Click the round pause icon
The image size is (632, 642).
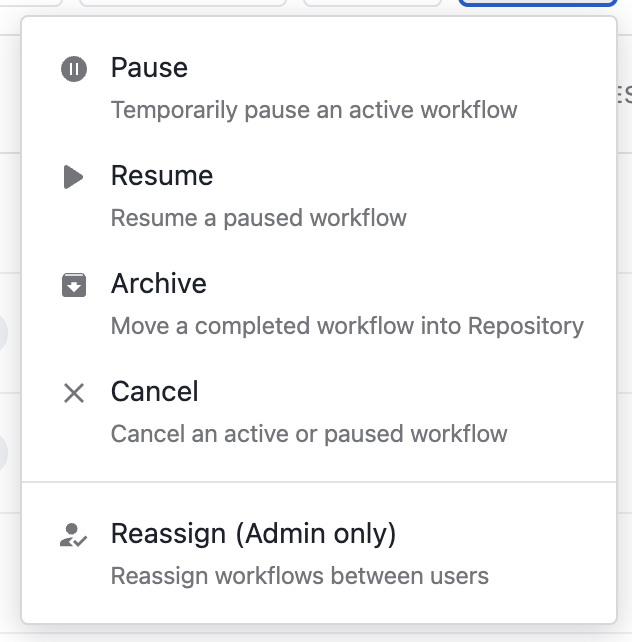(74, 69)
